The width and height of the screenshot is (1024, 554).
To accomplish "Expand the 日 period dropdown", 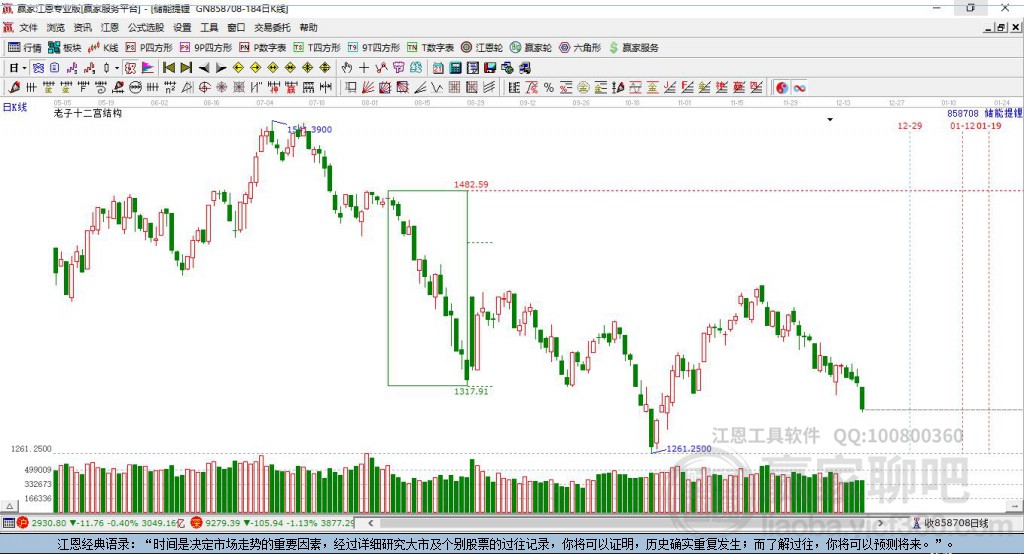I will click(24, 68).
